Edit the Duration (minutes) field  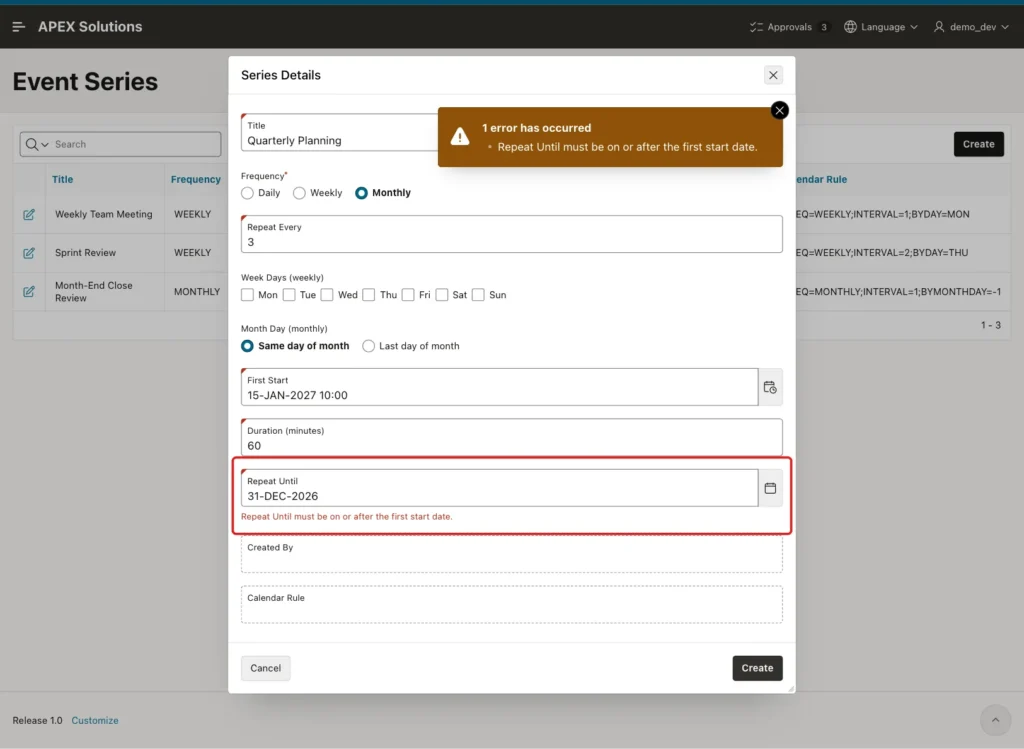pos(512,438)
